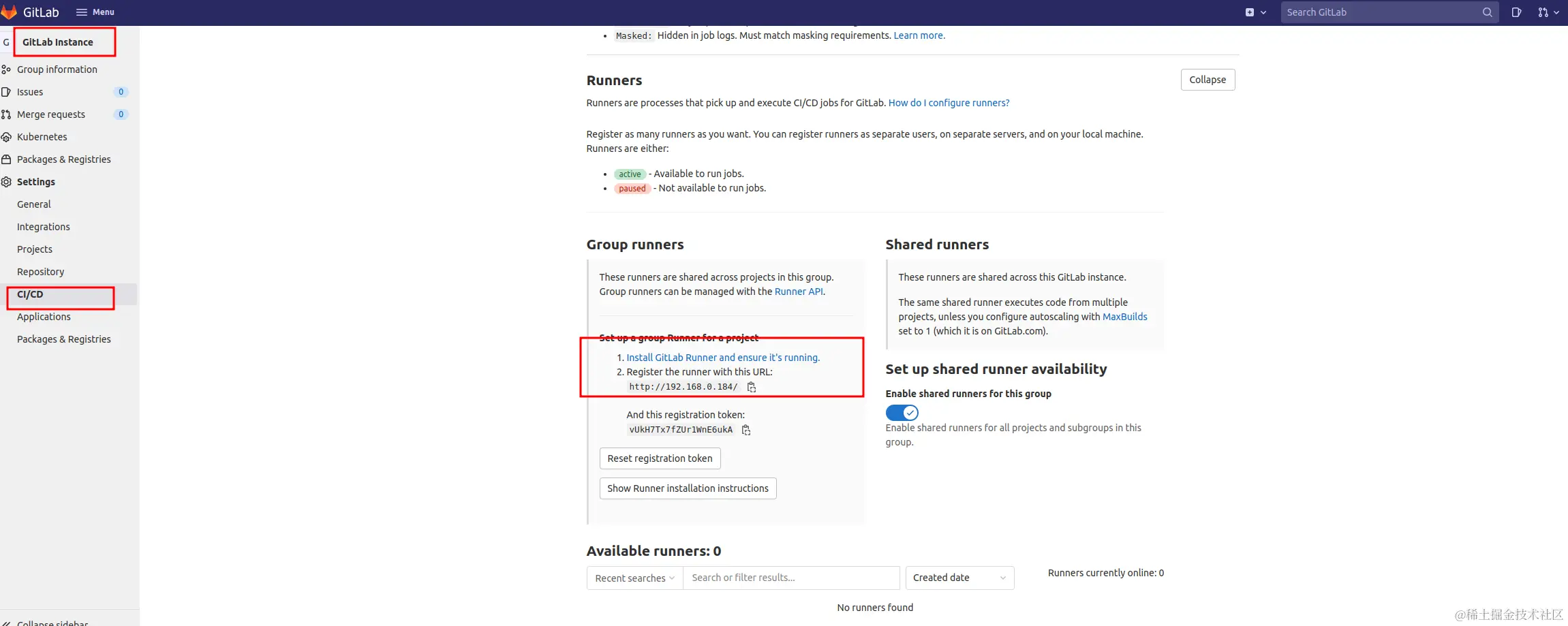This screenshot has height=626, width=1568.
Task: Click the active status badge
Action: [x=630, y=174]
